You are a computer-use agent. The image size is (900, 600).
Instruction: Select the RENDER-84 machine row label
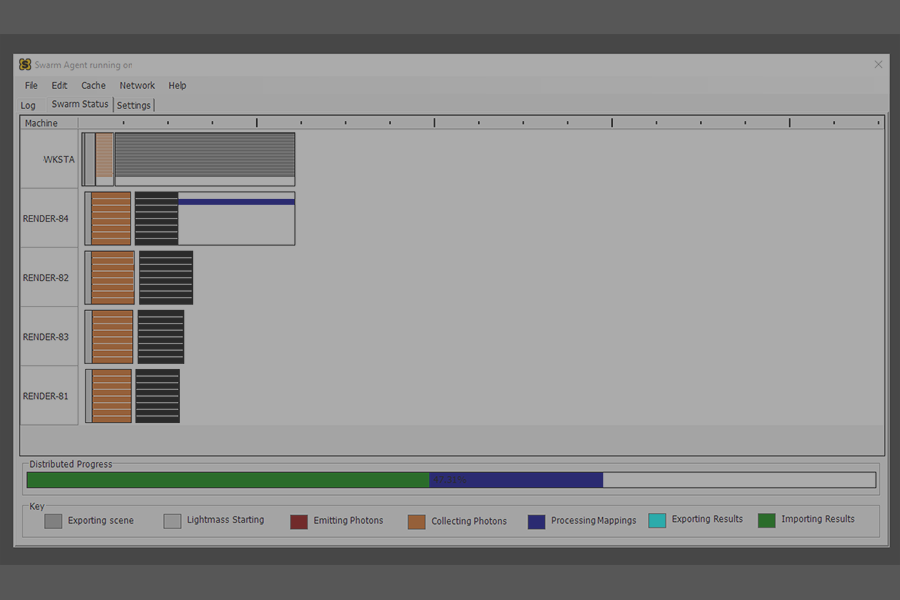[46, 219]
